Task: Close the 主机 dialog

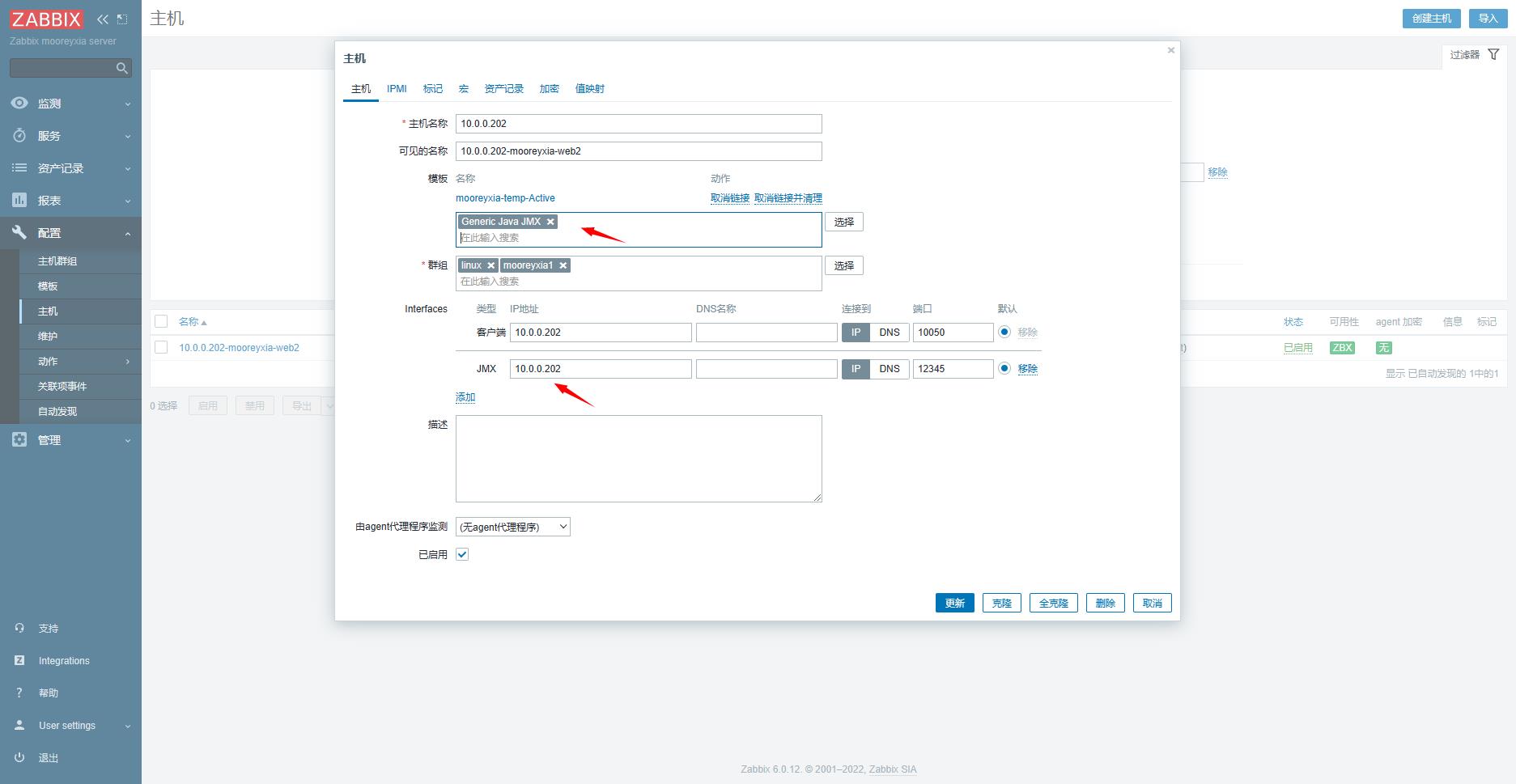Action: pyautogui.click(x=1170, y=50)
